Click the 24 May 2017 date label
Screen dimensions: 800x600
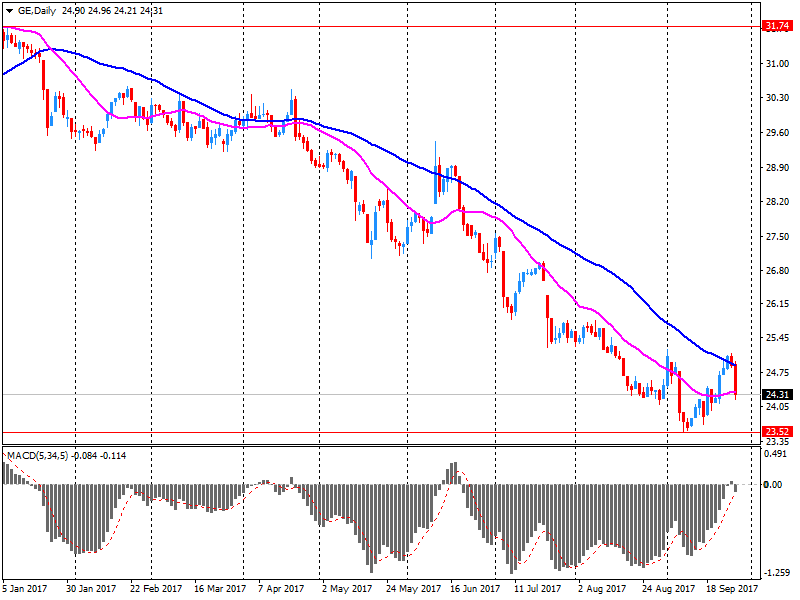point(413,589)
